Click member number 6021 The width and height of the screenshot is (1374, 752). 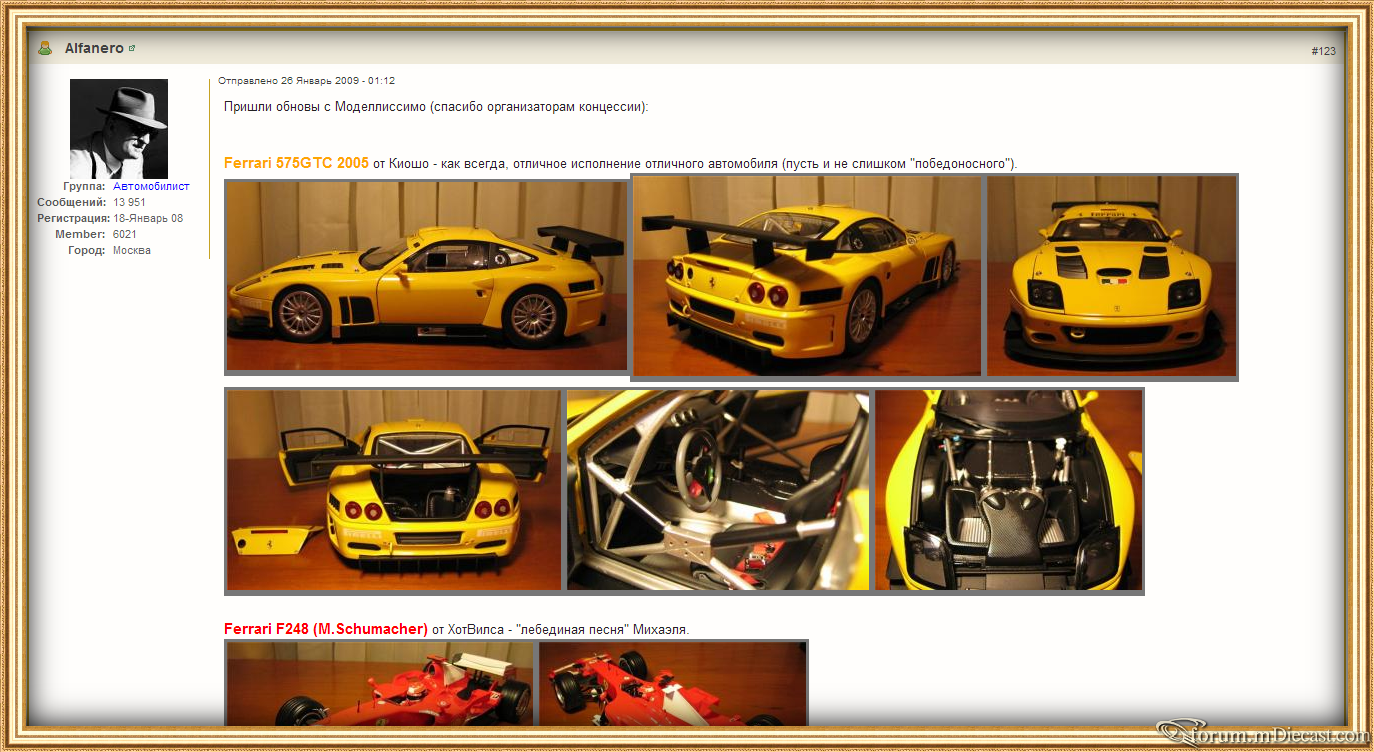click(x=125, y=234)
